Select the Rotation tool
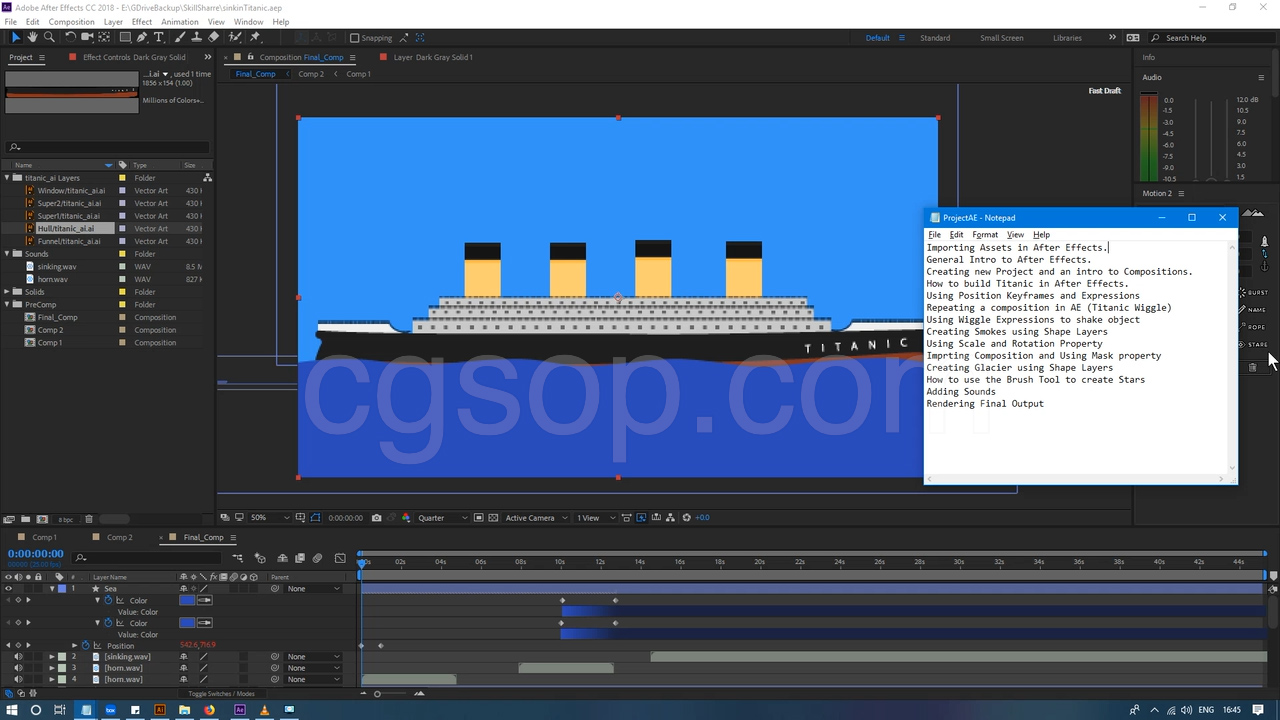 pos(70,38)
